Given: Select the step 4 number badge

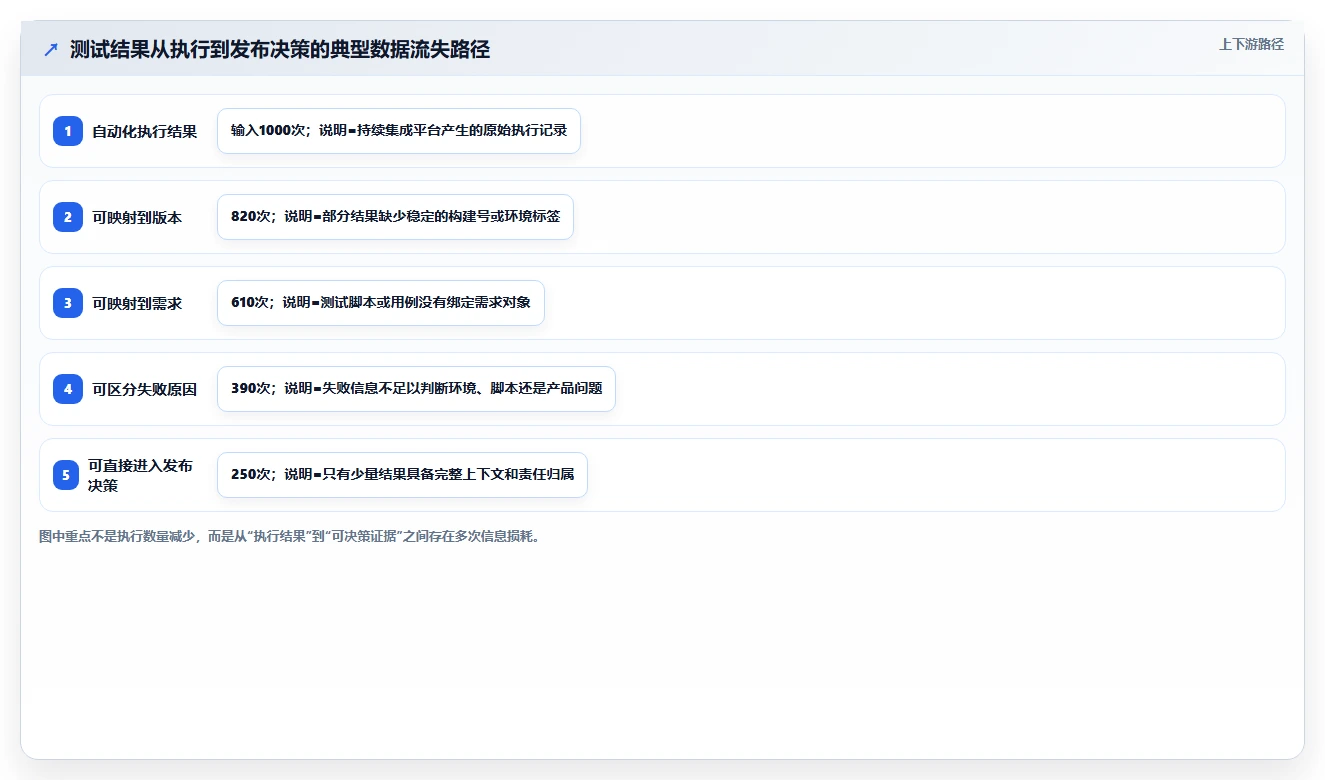Looking at the screenshot, I should pyautogui.click(x=68, y=389).
